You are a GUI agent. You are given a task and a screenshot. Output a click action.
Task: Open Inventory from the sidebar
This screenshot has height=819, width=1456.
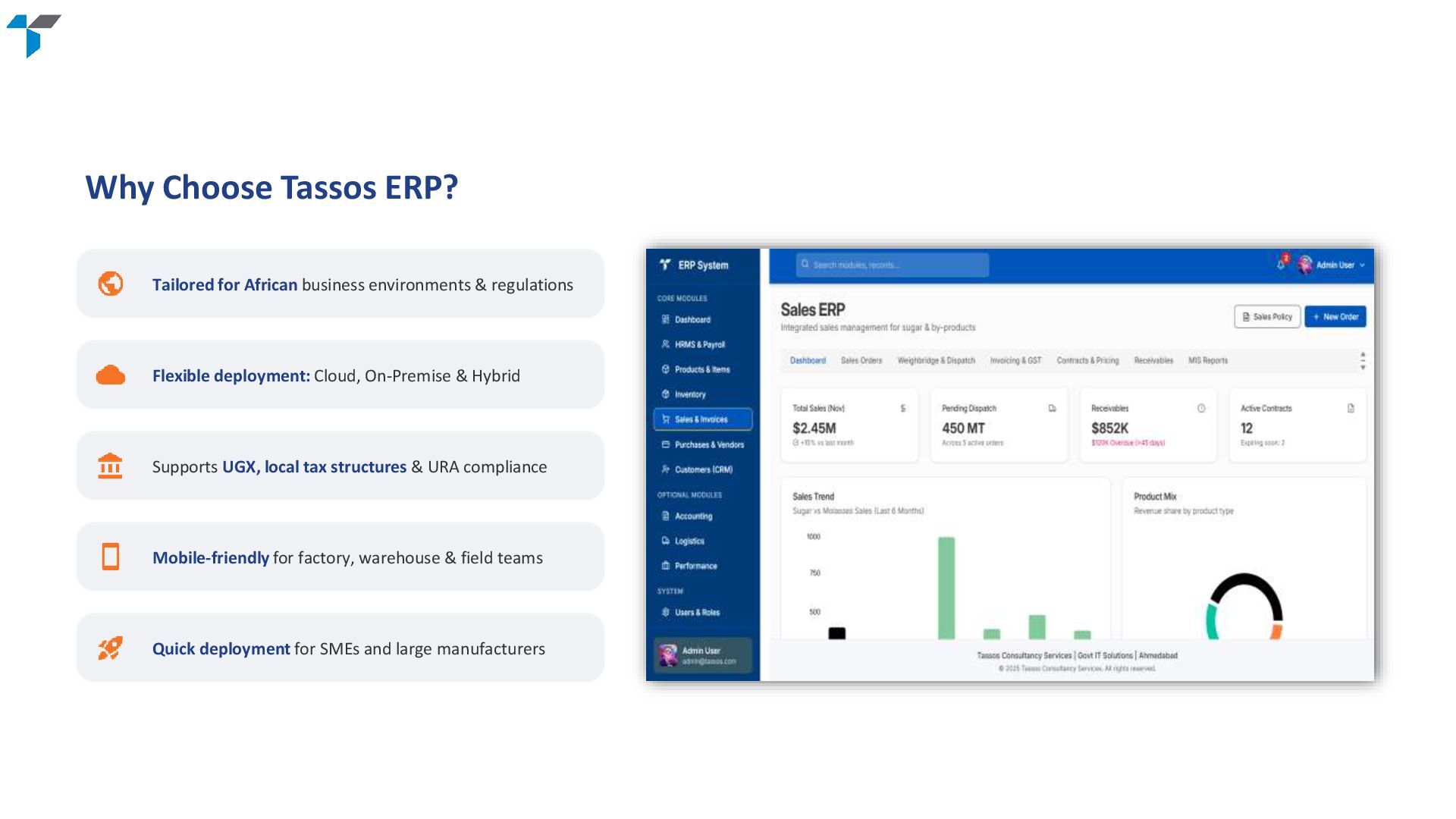[x=689, y=394]
